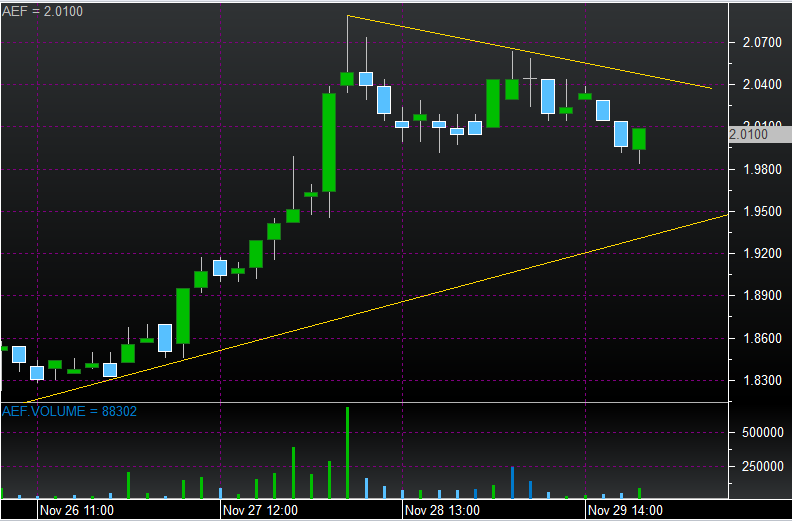This screenshot has height=521, width=792.
Task: Click the 1.8900 price axis label
Action: tap(756, 296)
